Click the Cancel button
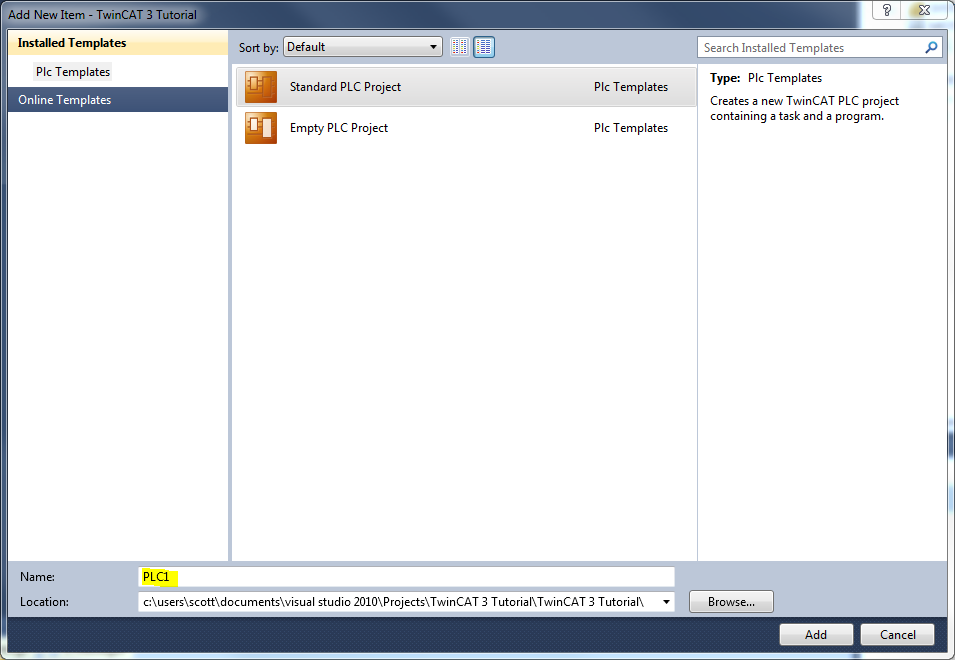Screen dimensions: 955x660 pyautogui.click(x=897, y=634)
